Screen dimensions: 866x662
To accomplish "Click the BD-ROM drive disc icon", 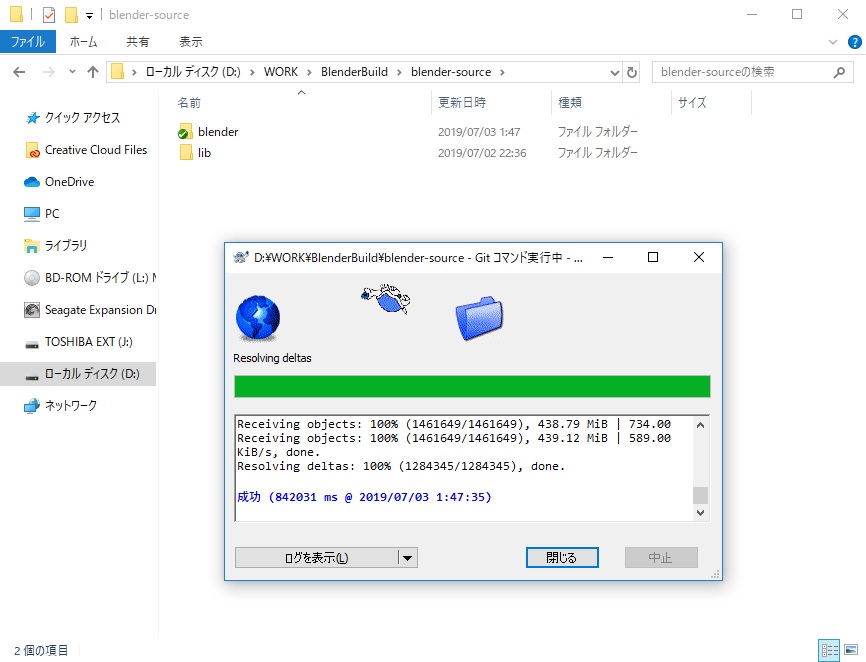I will click(x=32, y=278).
